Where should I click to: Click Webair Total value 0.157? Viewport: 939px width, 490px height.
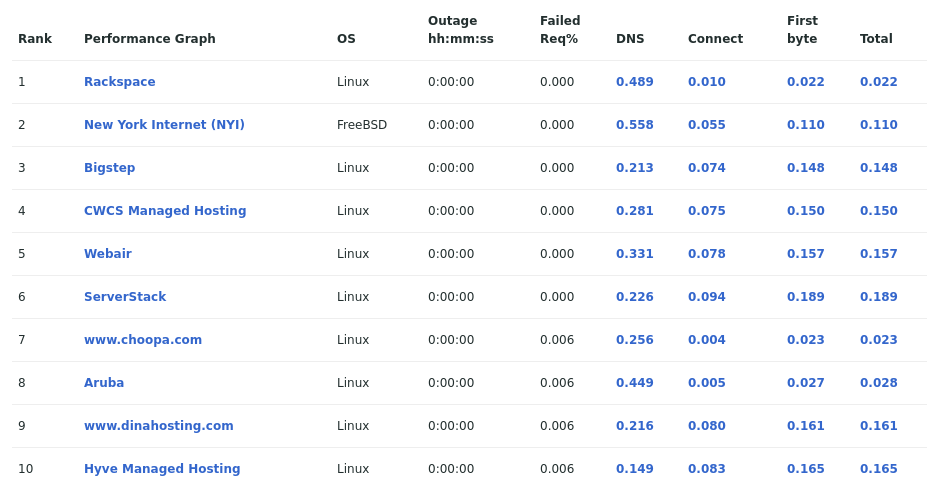click(x=879, y=253)
